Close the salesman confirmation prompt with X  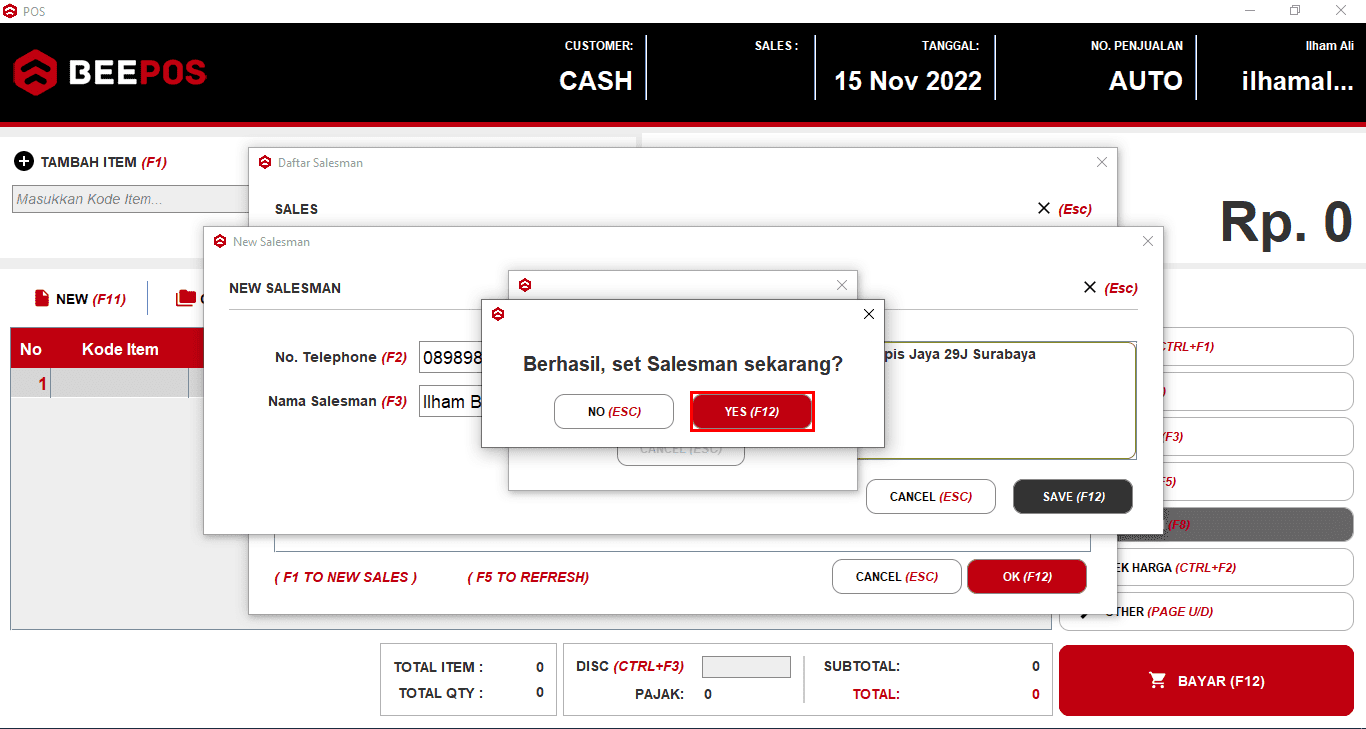pos(868,314)
